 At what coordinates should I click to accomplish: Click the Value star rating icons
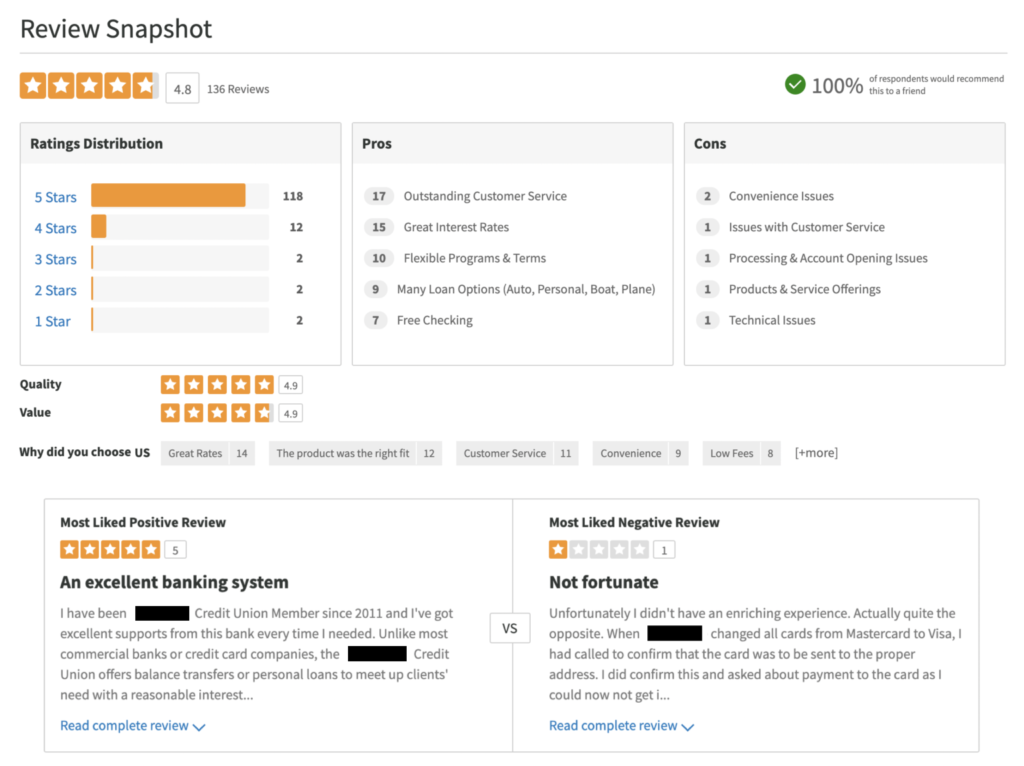(217, 412)
